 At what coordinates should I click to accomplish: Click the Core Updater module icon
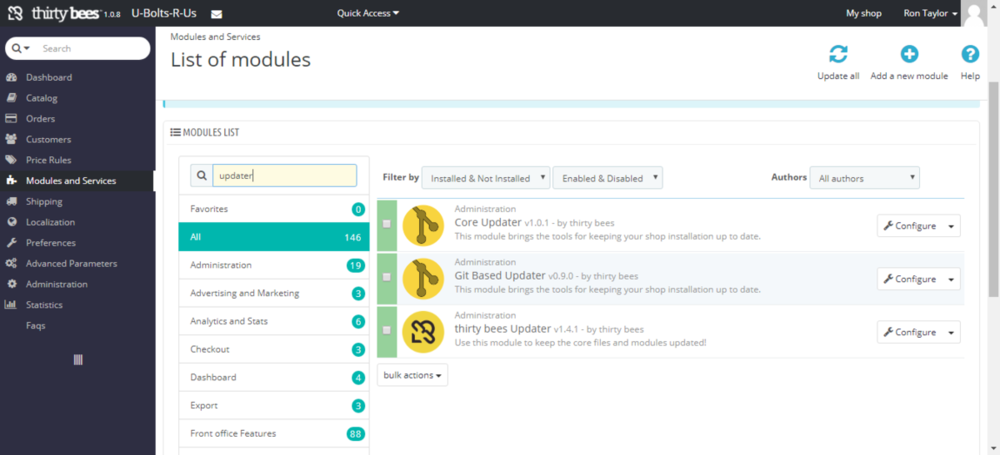(x=422, y=225)
